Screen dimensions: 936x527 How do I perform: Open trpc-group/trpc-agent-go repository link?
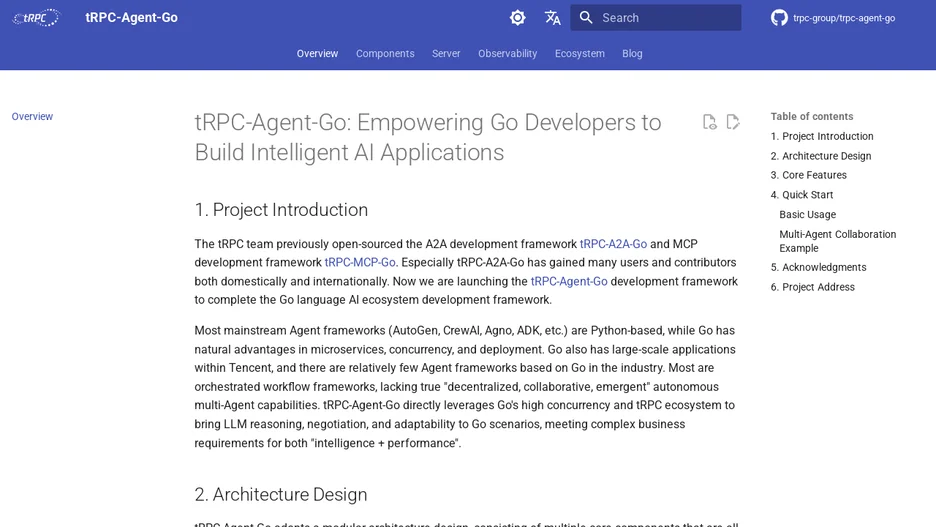click(844, 18)
